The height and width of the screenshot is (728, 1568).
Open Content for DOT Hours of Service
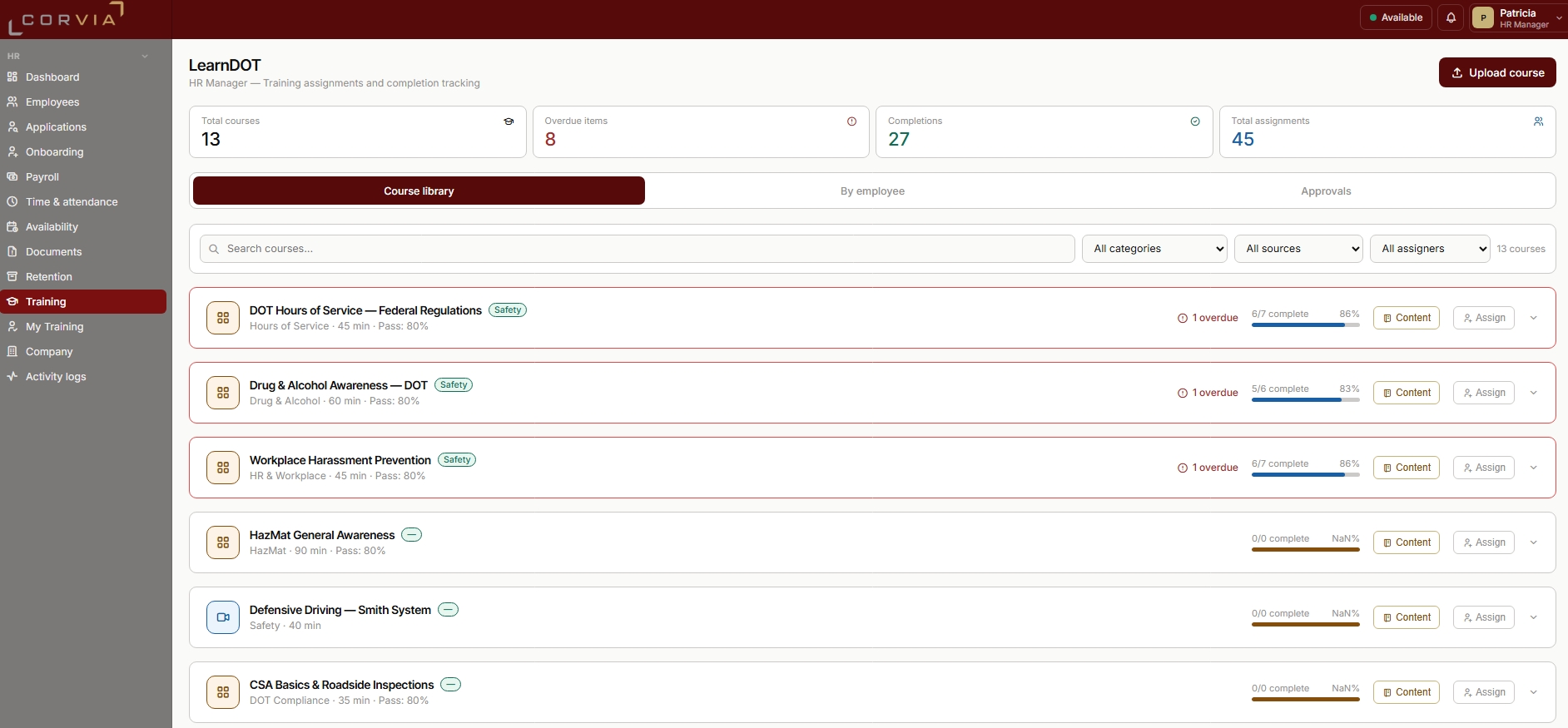pos(1406,318)
